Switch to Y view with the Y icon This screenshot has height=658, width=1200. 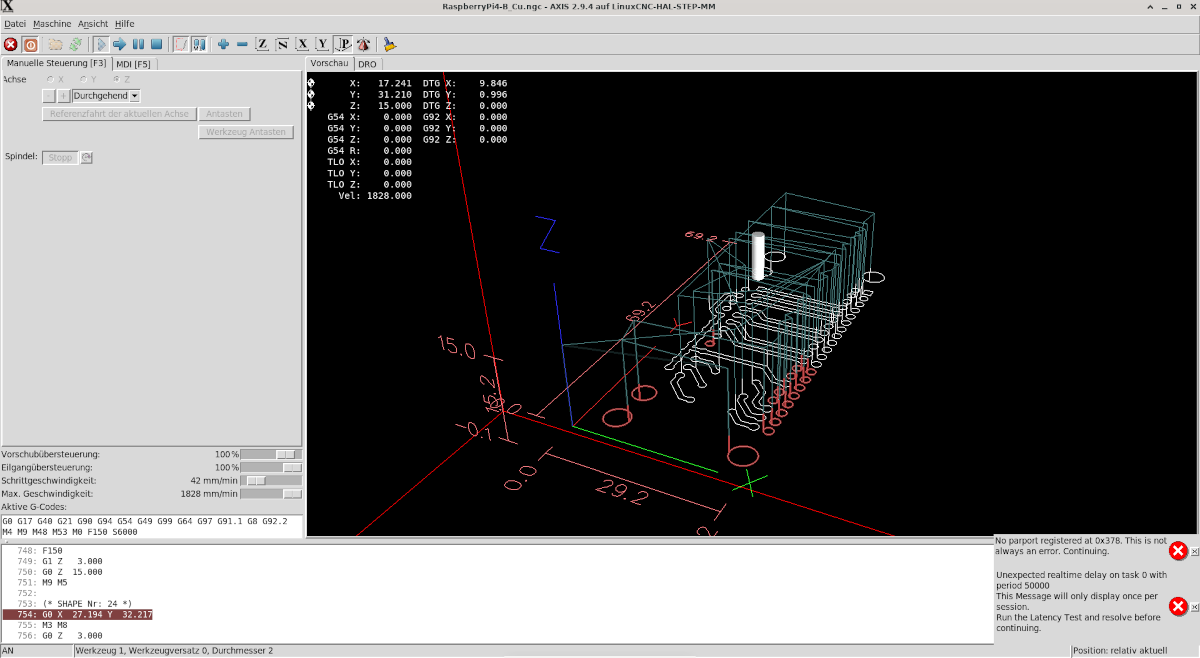click(x=322, y=44)
